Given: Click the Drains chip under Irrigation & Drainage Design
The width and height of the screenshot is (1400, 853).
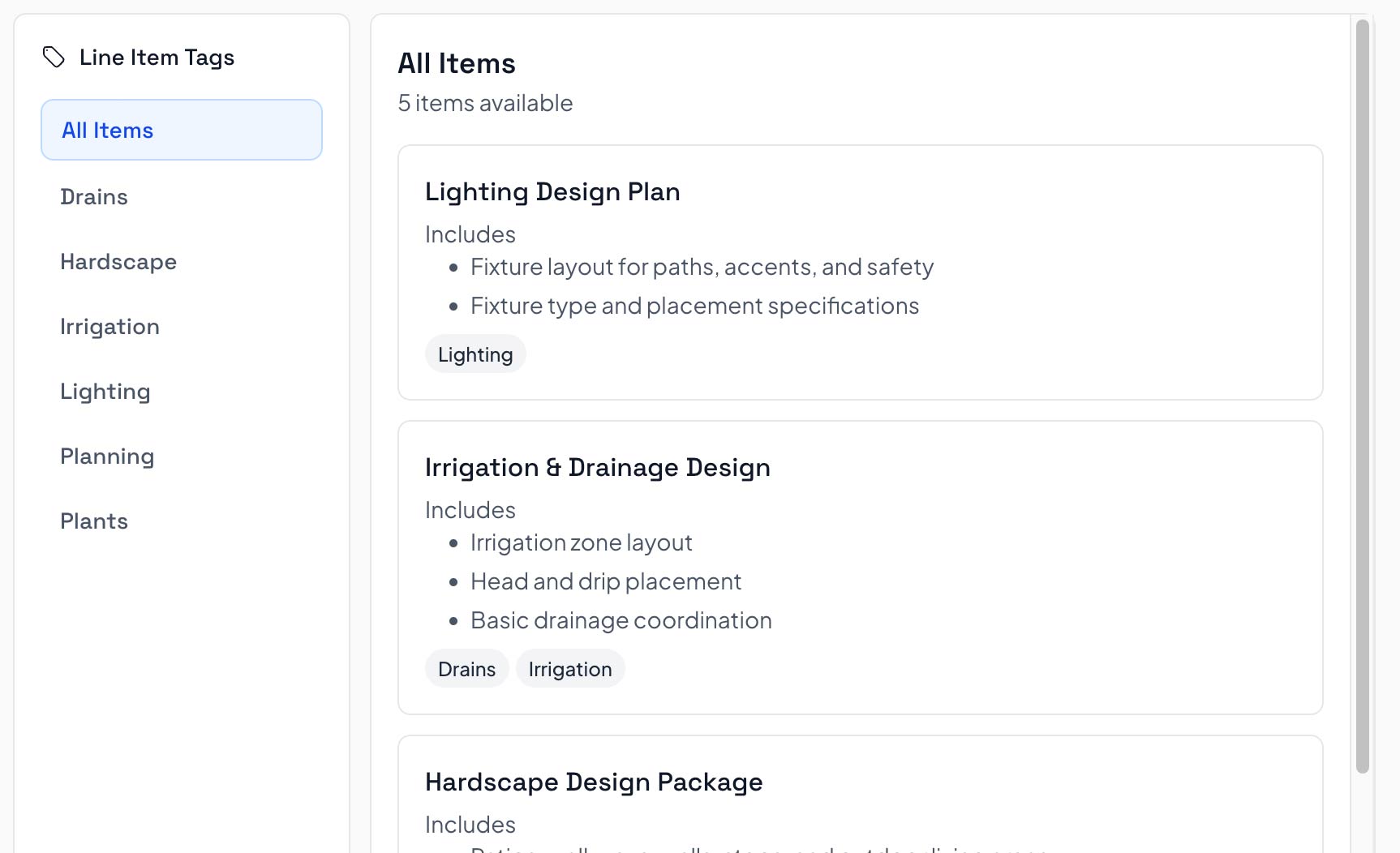Looking at the screenshot, I should coord(466,668).
